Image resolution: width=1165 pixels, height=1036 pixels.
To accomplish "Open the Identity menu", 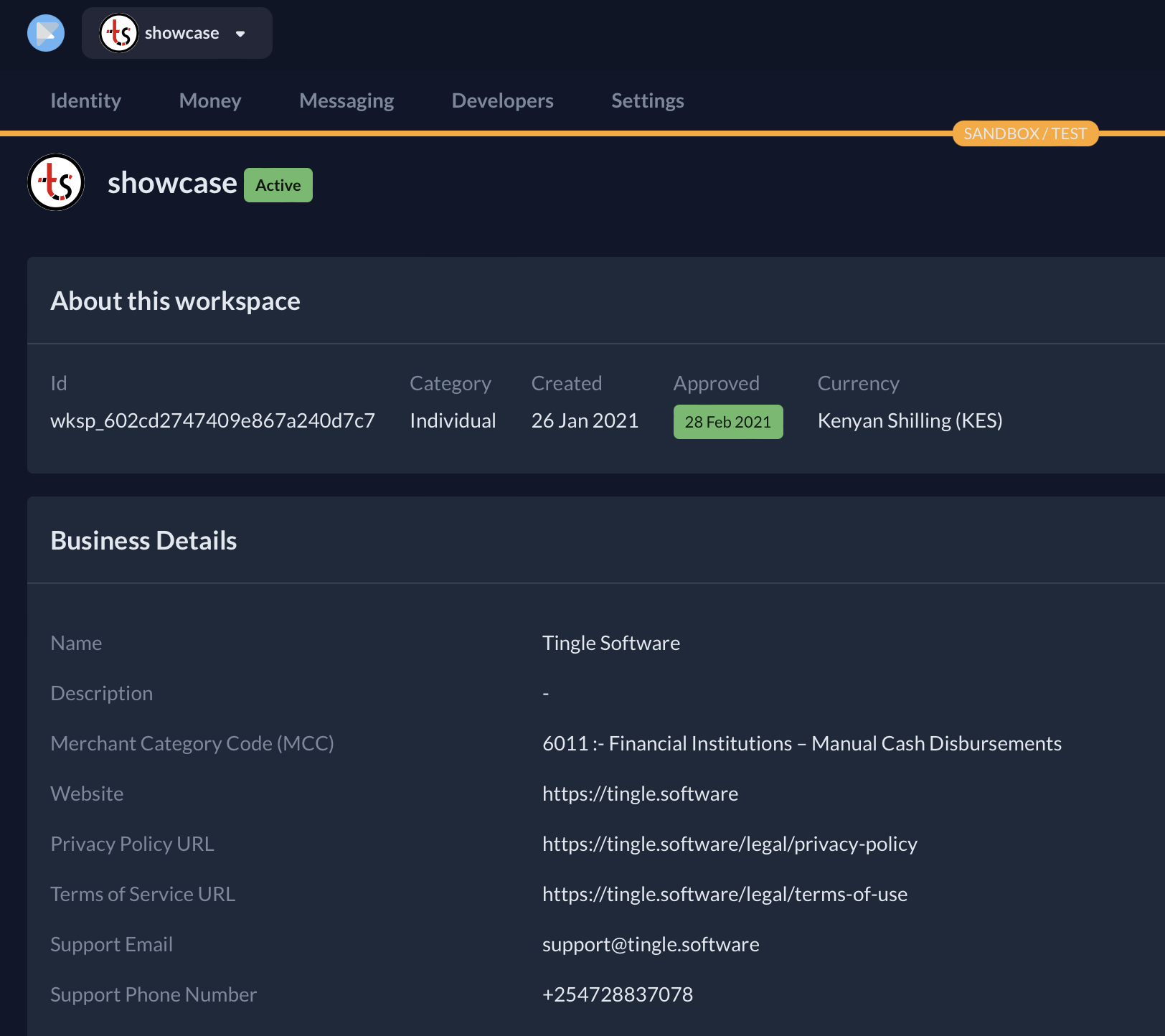I will 85,100.
